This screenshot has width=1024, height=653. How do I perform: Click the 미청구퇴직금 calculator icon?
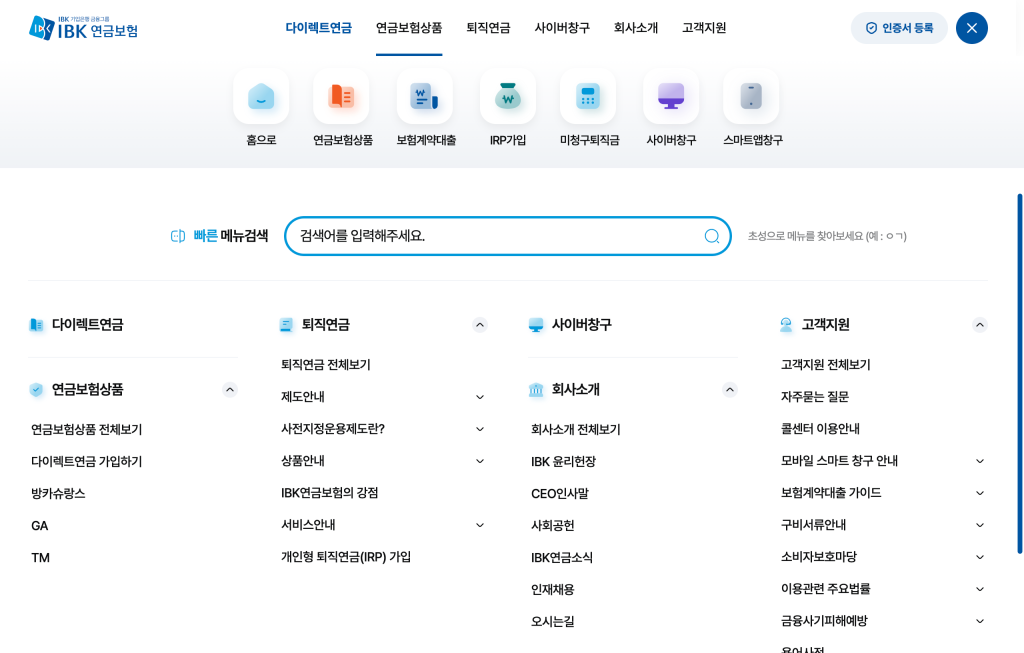point(588,97)
